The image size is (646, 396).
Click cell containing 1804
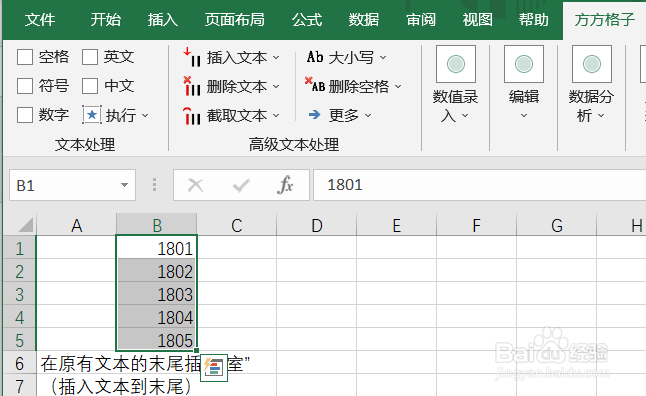[157, 317]
